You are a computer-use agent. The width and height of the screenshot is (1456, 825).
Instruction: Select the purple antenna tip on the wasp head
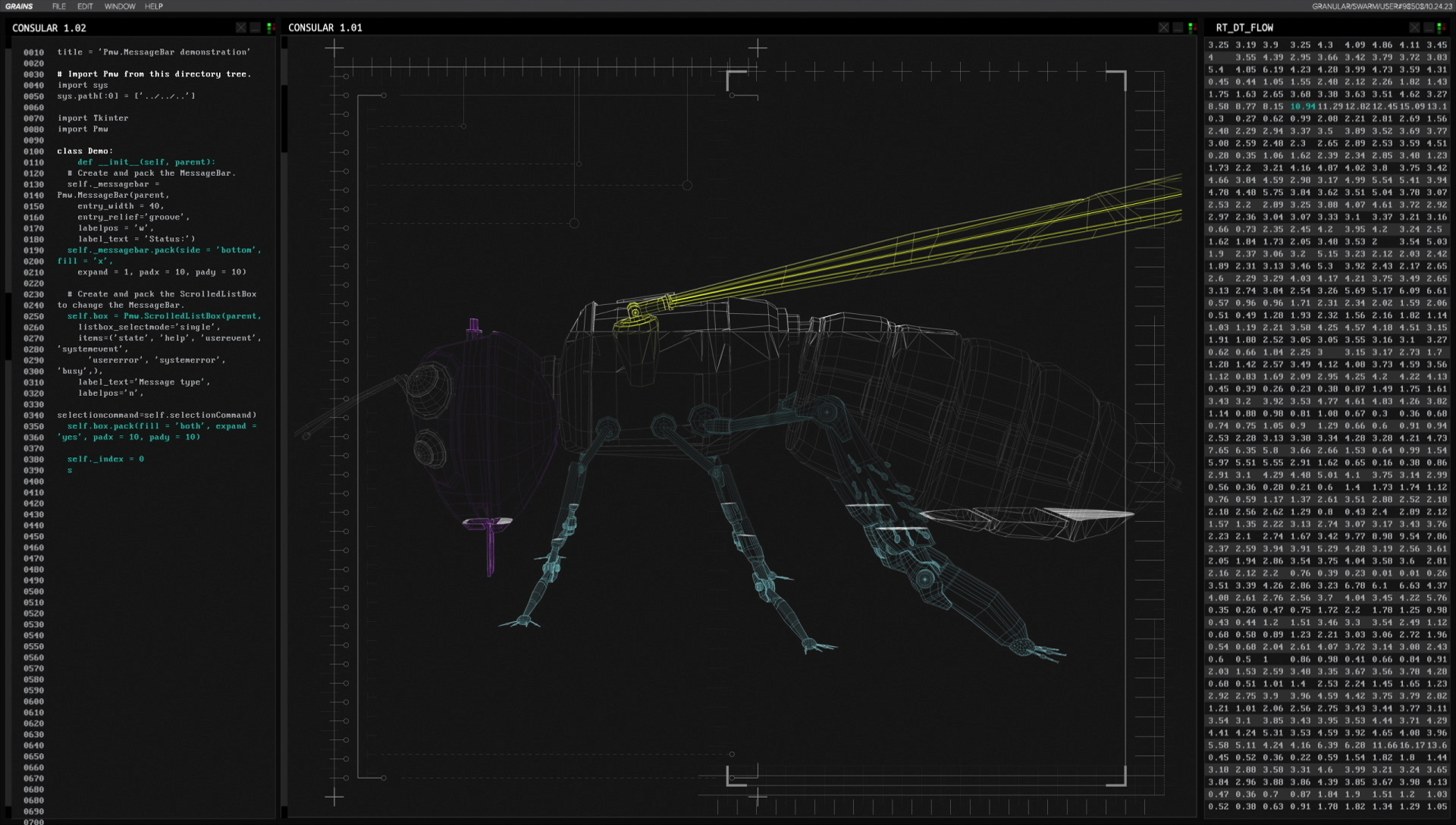(x=474, y=326)
